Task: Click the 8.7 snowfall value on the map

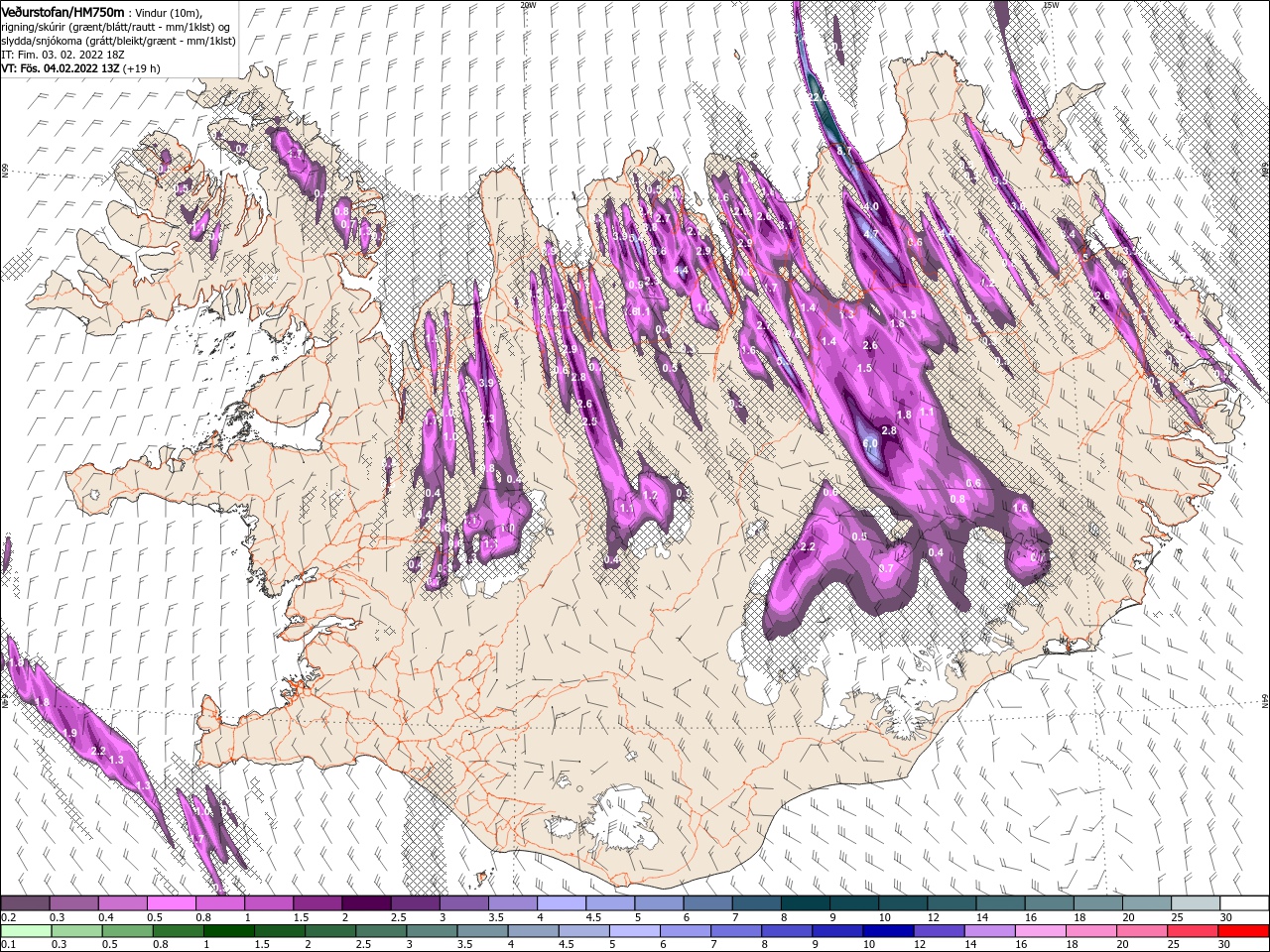Action: [x=844, y=150]
